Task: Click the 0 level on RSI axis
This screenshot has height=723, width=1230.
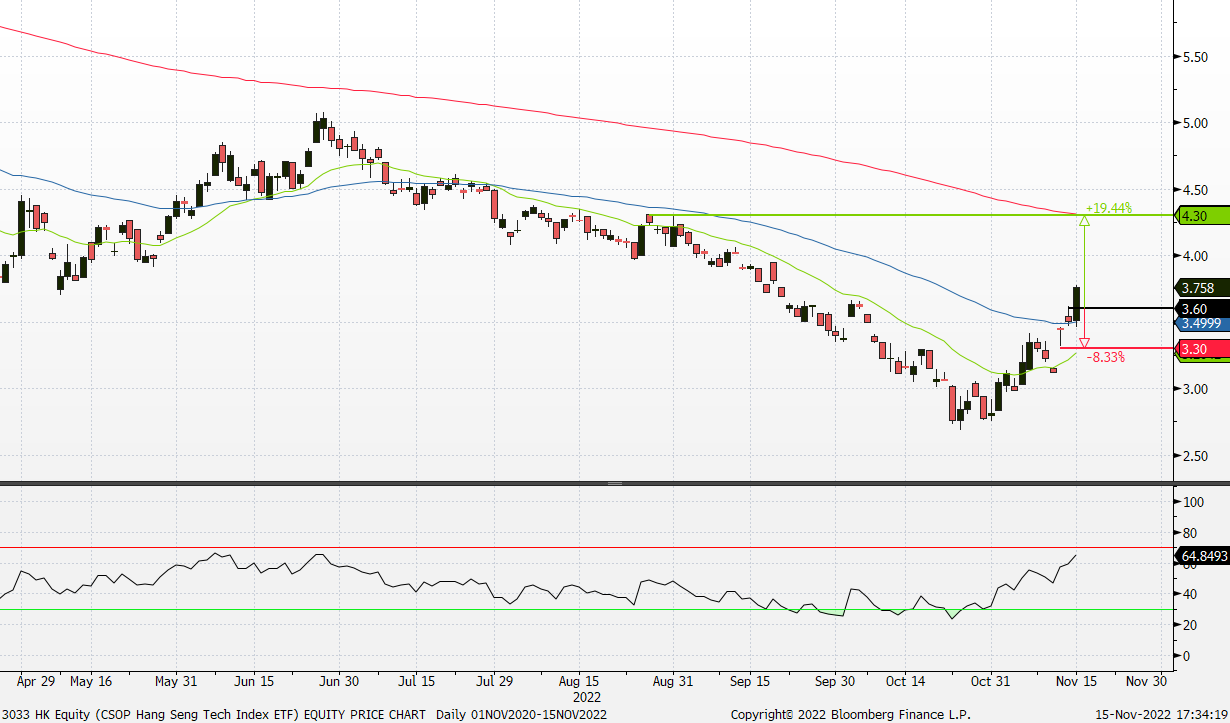Action: [x=1186, y=656]
